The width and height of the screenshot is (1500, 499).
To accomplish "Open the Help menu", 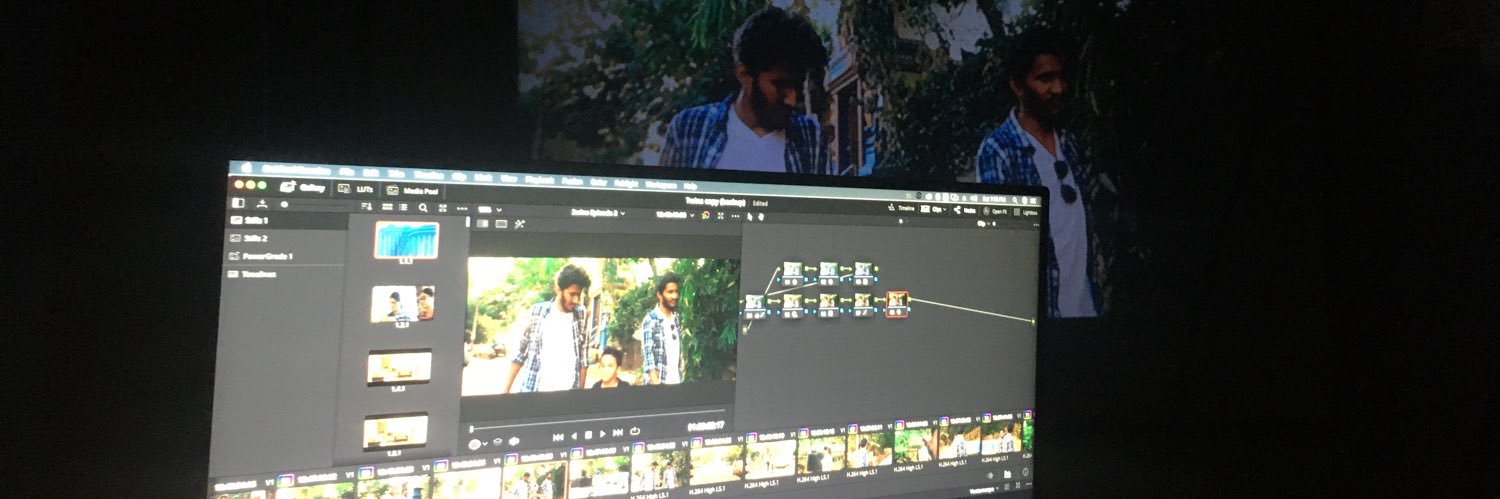I will click(691, 186).
